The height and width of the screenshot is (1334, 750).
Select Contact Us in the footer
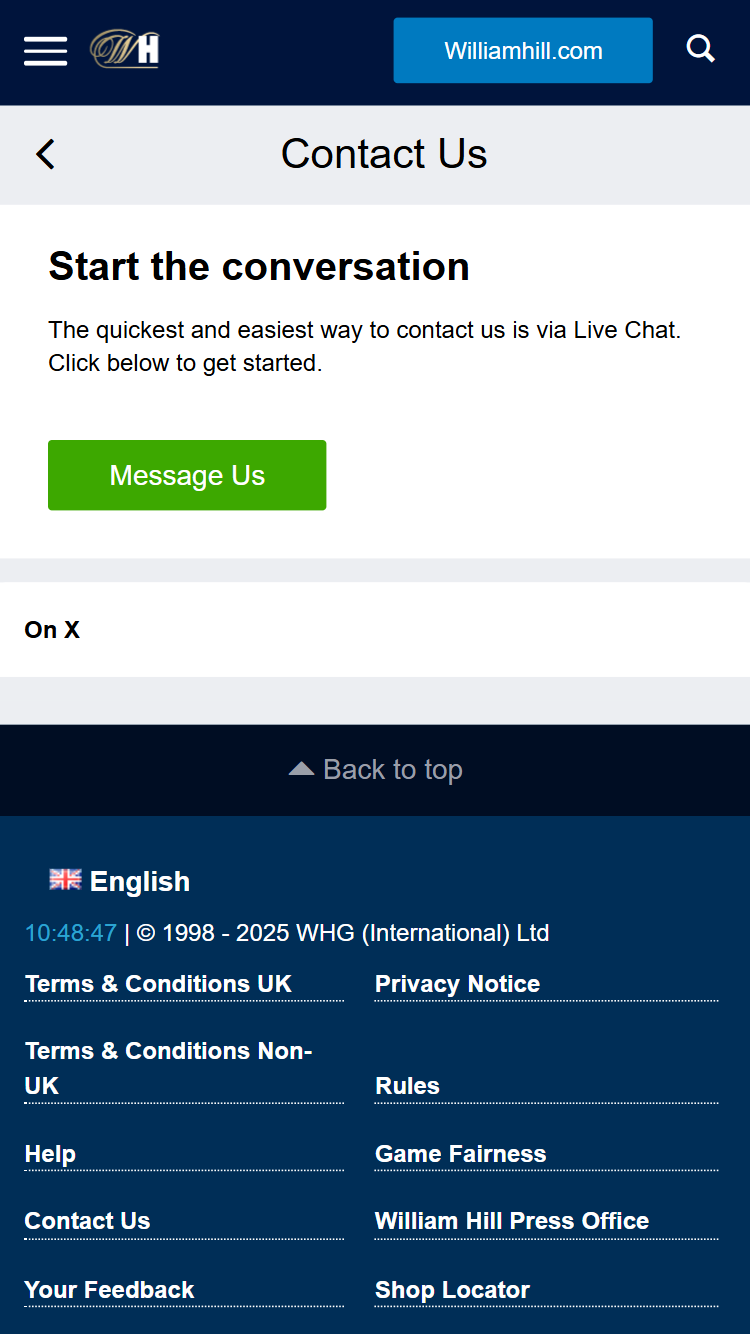pos(87,1221)
